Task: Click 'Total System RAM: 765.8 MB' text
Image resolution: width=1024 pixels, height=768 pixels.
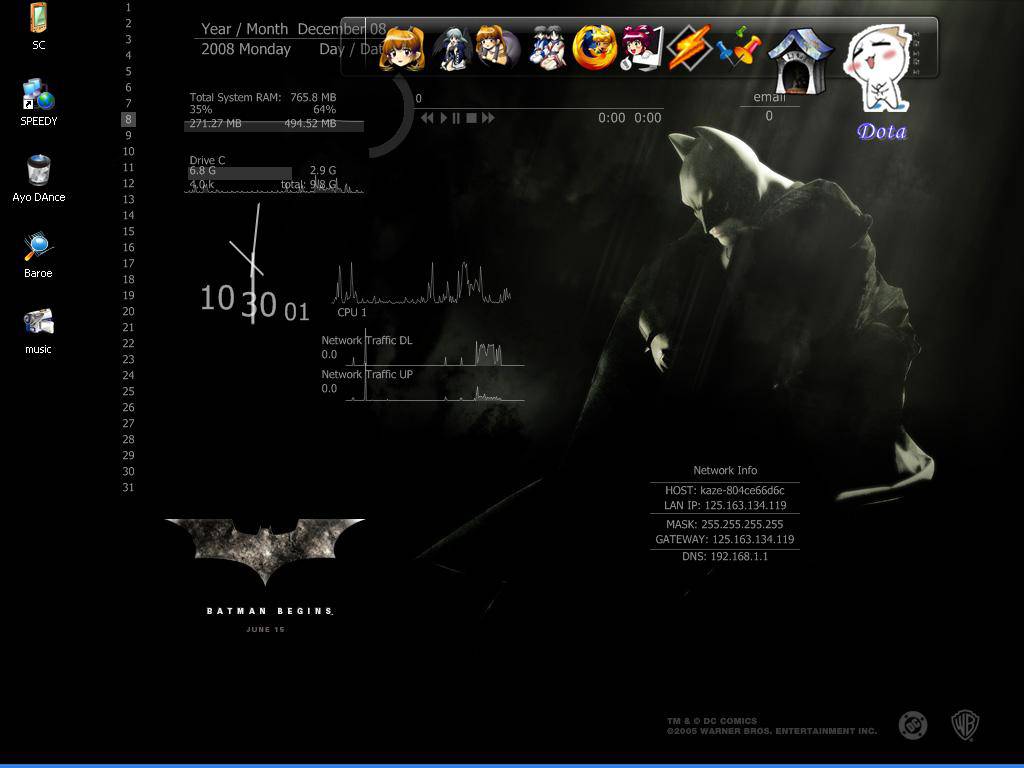Action: coord(263,97)
